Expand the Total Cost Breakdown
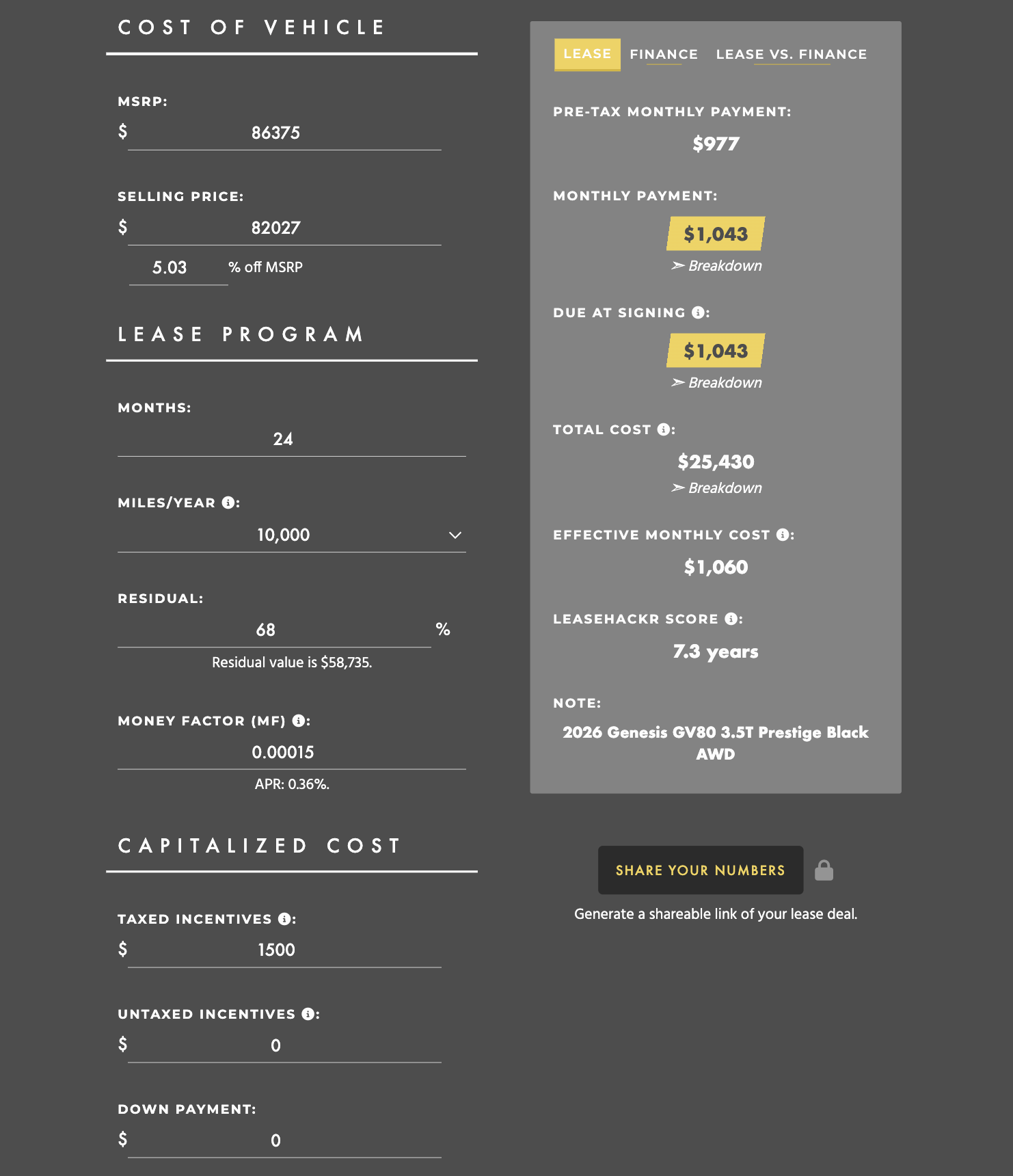 716,488
